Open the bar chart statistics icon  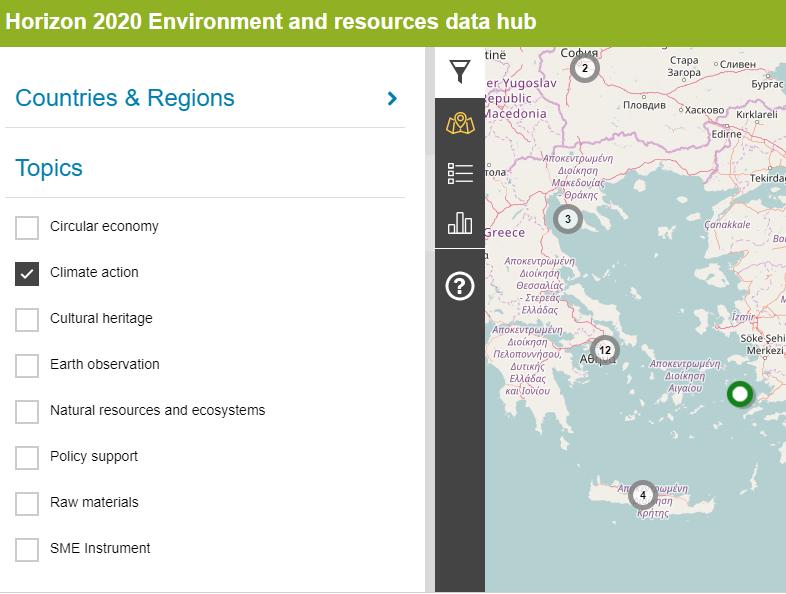coord(460,223)
